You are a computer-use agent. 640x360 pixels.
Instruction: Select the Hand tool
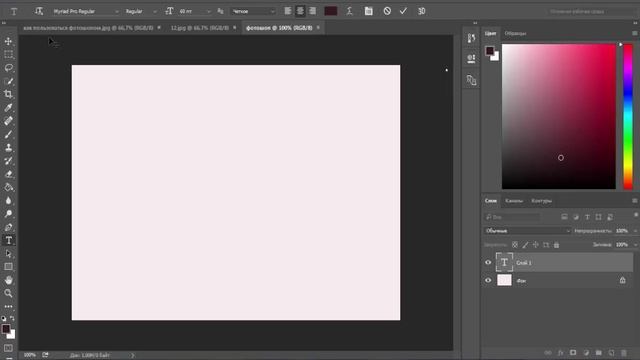[8, 280]
